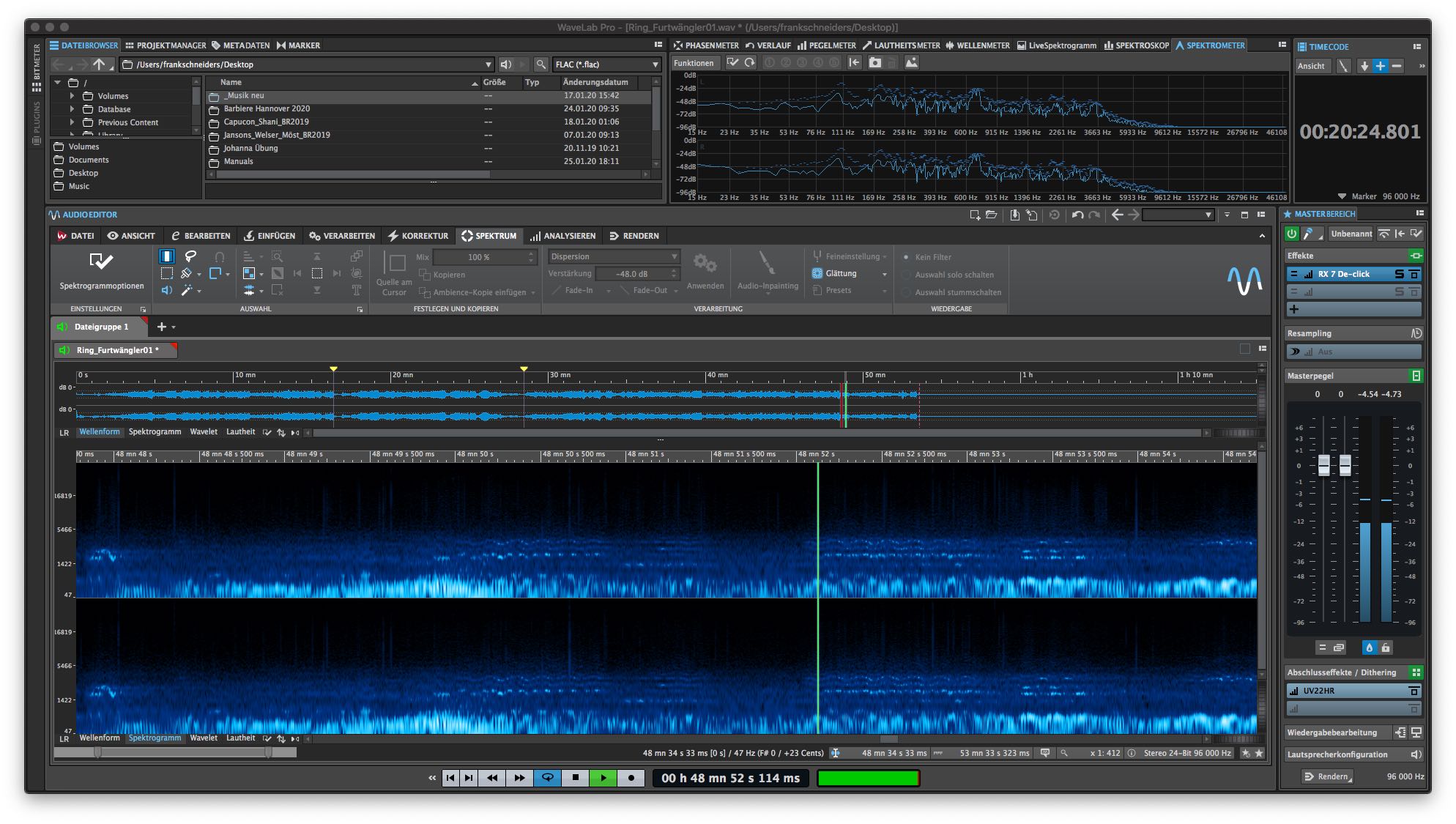Viewport: 1456px width, 824px height.
Task: Pick the rectangle selection tool
Action: coord(167,273)
